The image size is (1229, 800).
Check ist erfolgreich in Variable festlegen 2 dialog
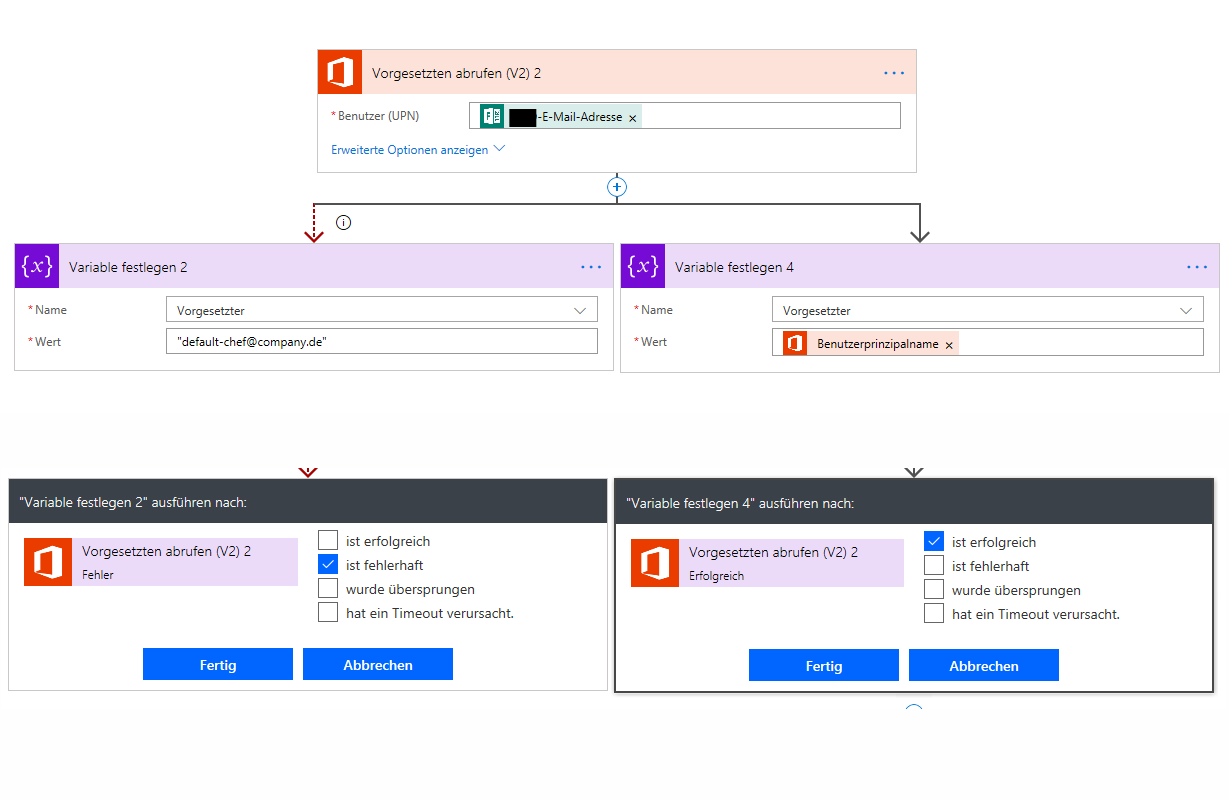(329, 540)
